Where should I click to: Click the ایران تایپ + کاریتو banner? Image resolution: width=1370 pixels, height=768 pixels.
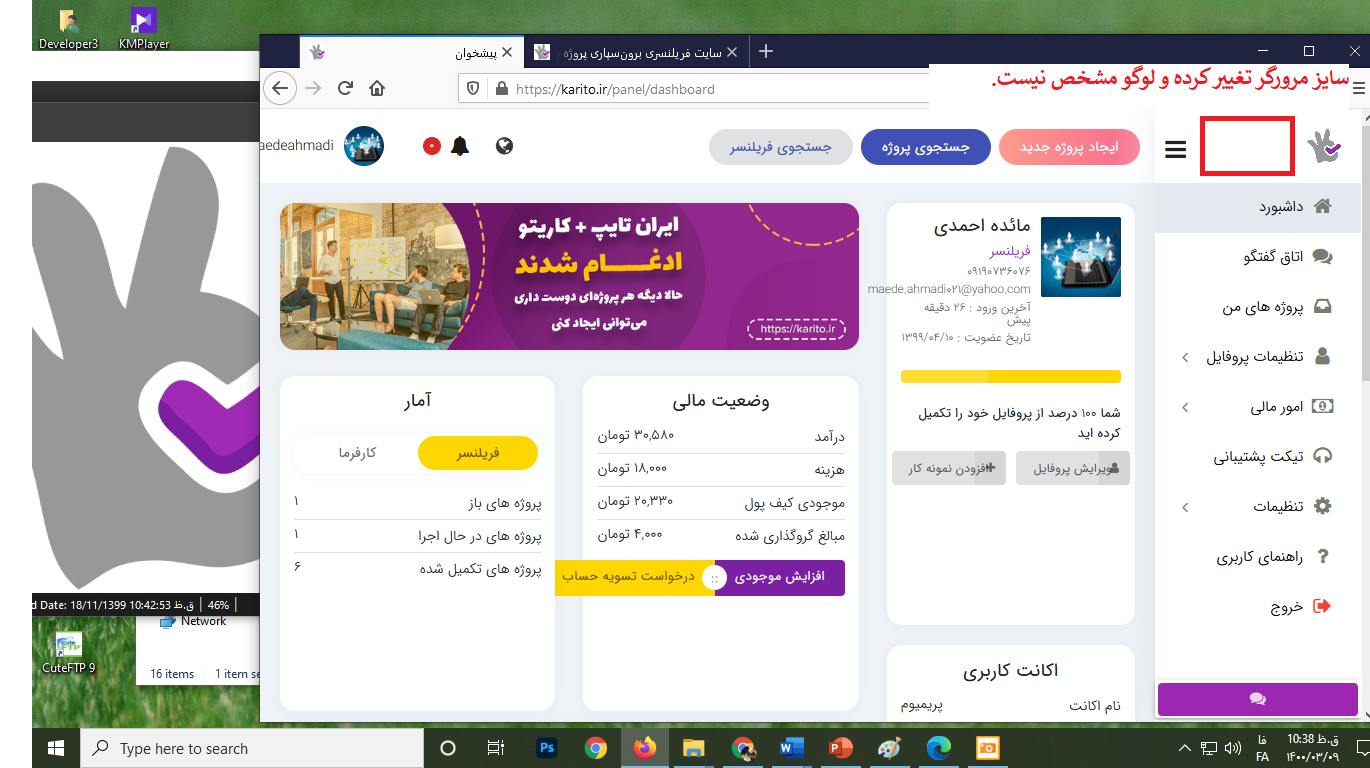569,276
